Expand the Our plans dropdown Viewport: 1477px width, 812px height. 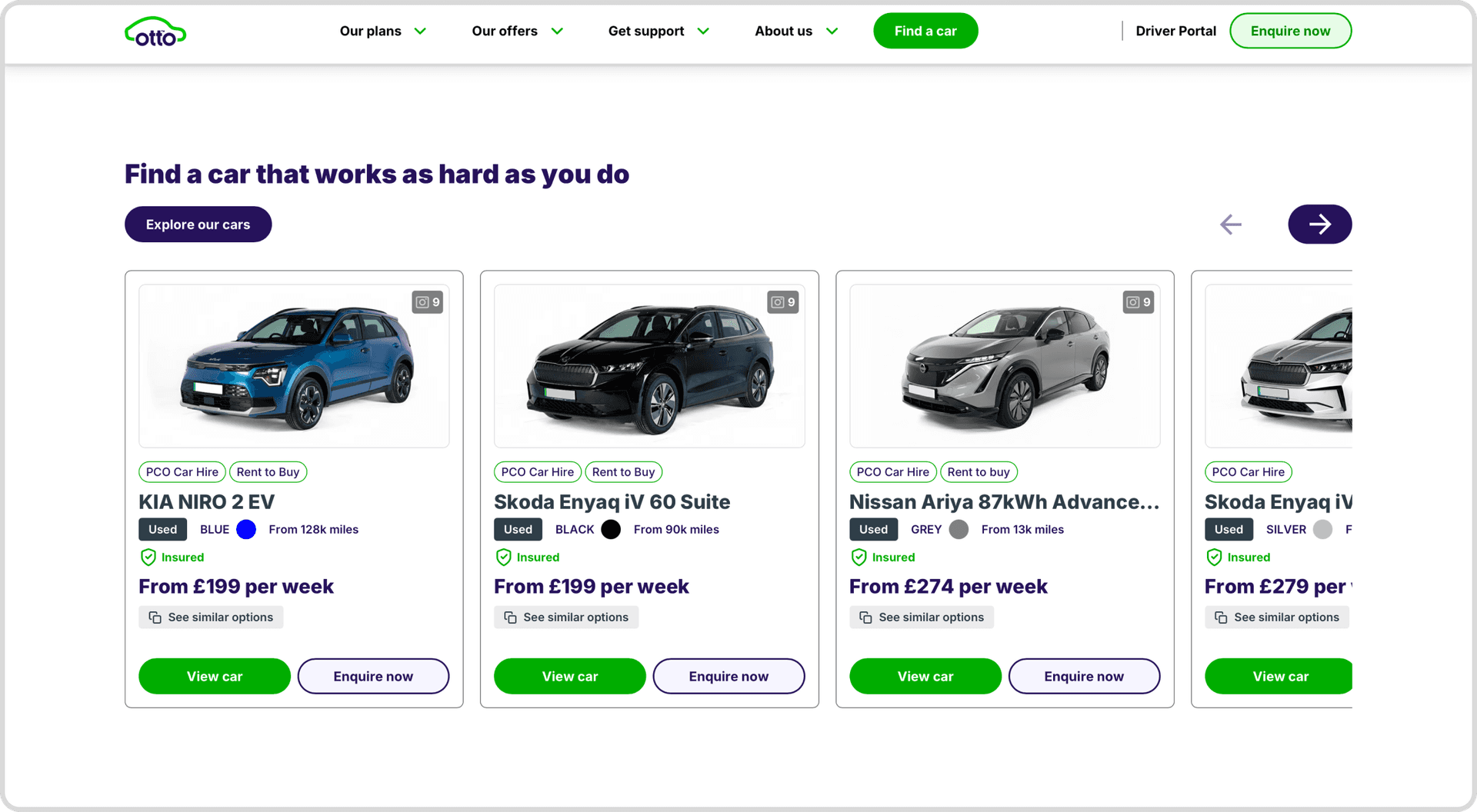point(382,32)
